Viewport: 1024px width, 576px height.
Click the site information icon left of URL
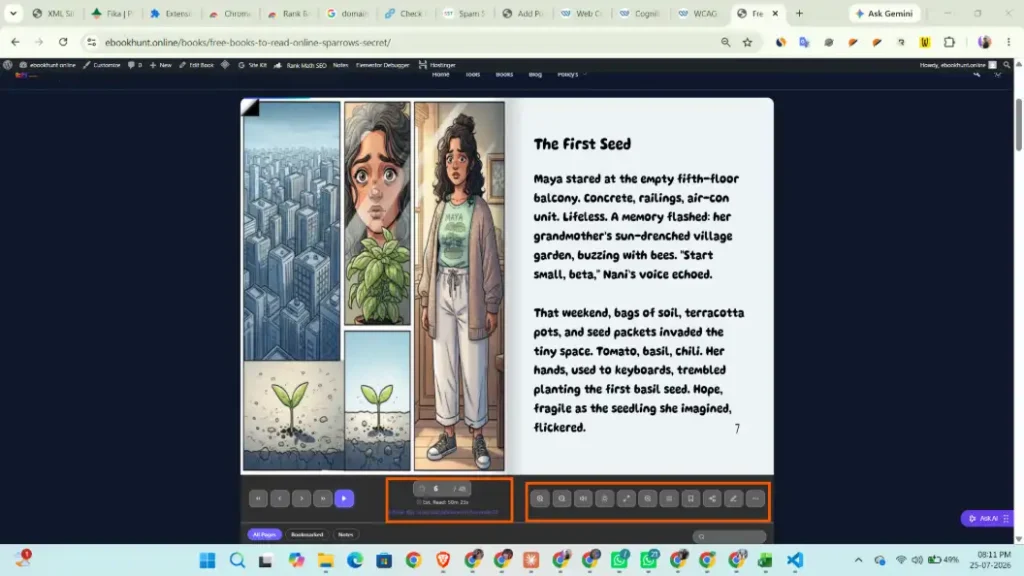point(91,42)
